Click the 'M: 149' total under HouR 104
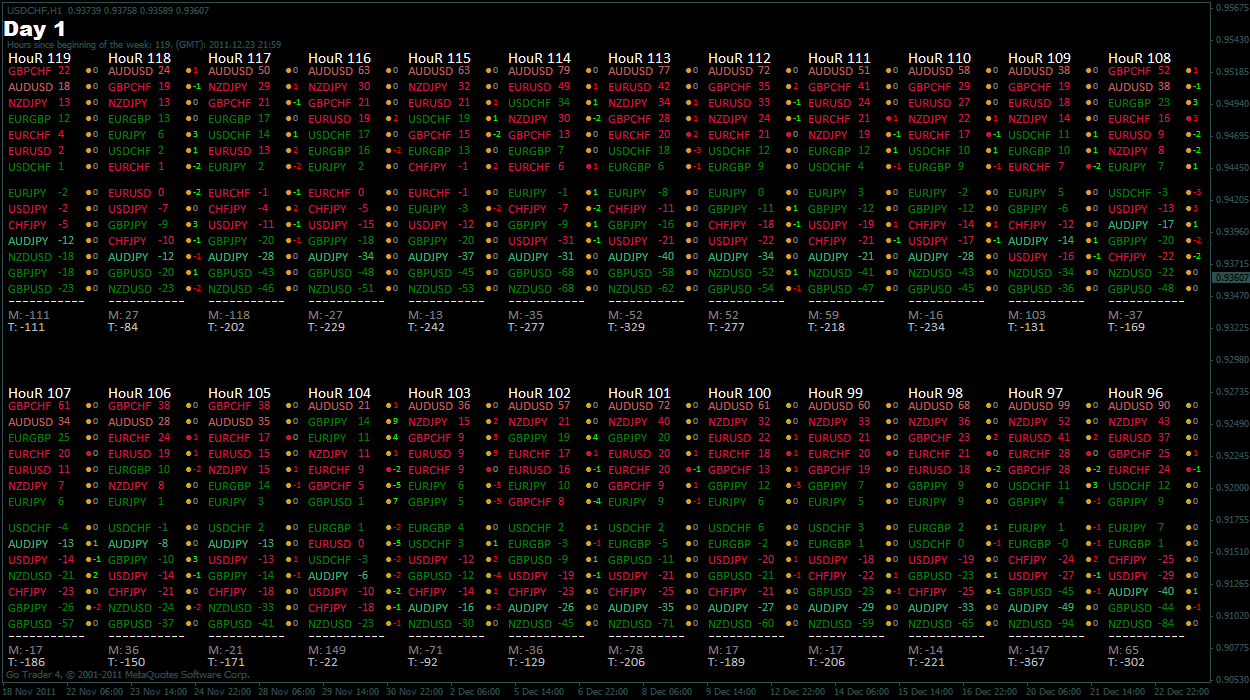The image size is (1250, 700). (x=326, y=650)
